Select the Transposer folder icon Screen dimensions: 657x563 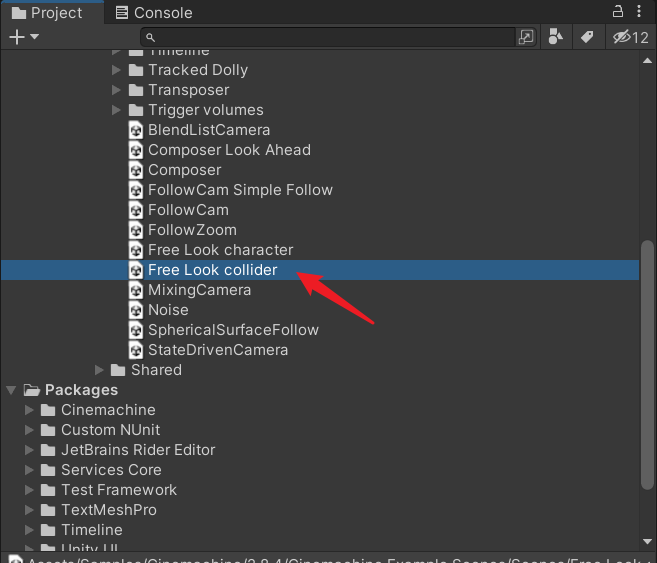click(136, 90)
